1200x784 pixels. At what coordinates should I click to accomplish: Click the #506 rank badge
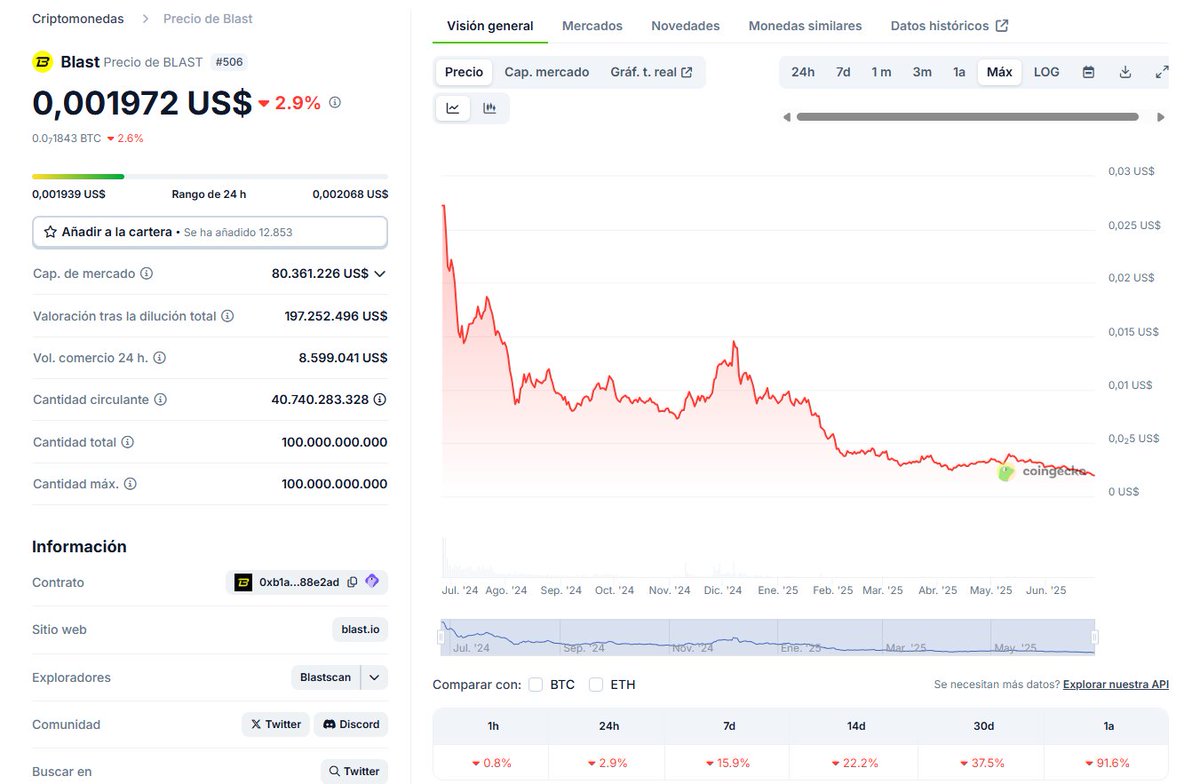[229, 62]
